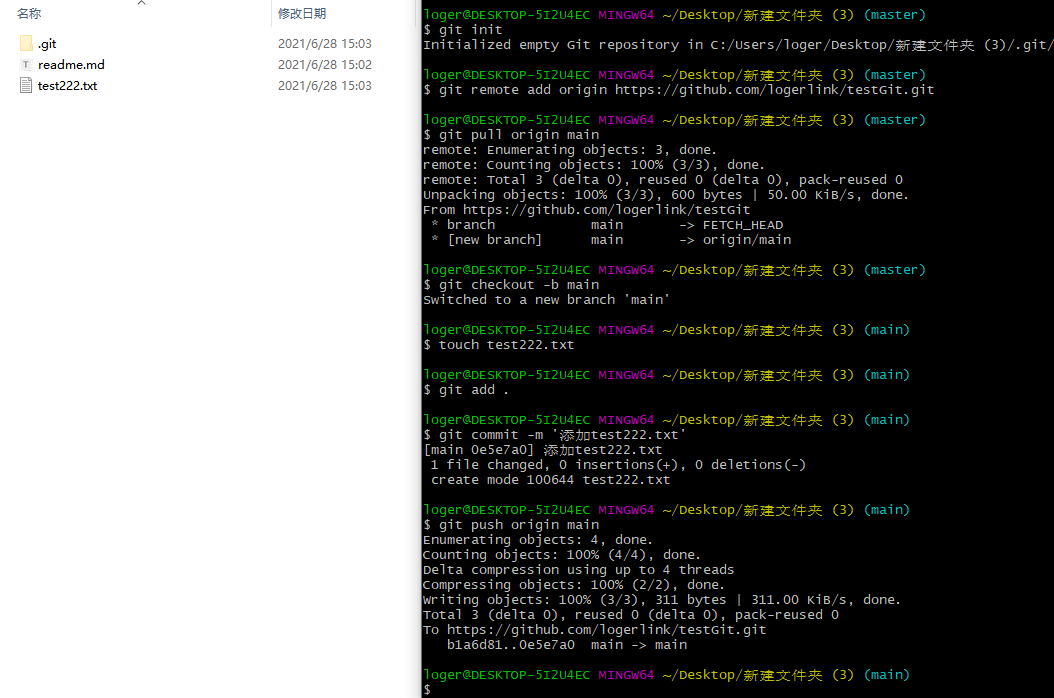Click the '[main 0e5e7a0] 添加test222.txt' output line

(x=542, y=450)
